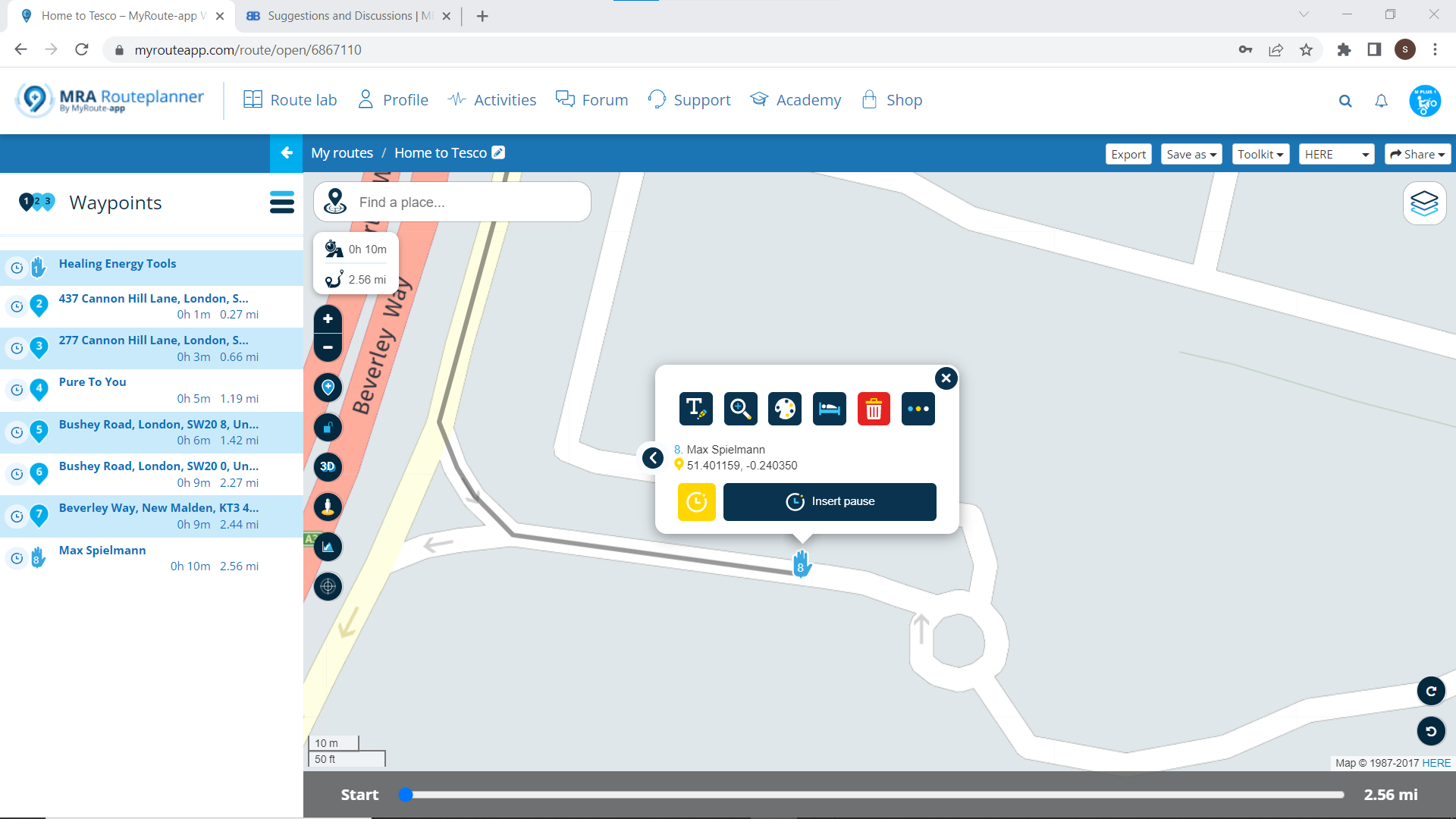
Task: Select Healing Energy Tools waypoint
Action: point(152,267)
